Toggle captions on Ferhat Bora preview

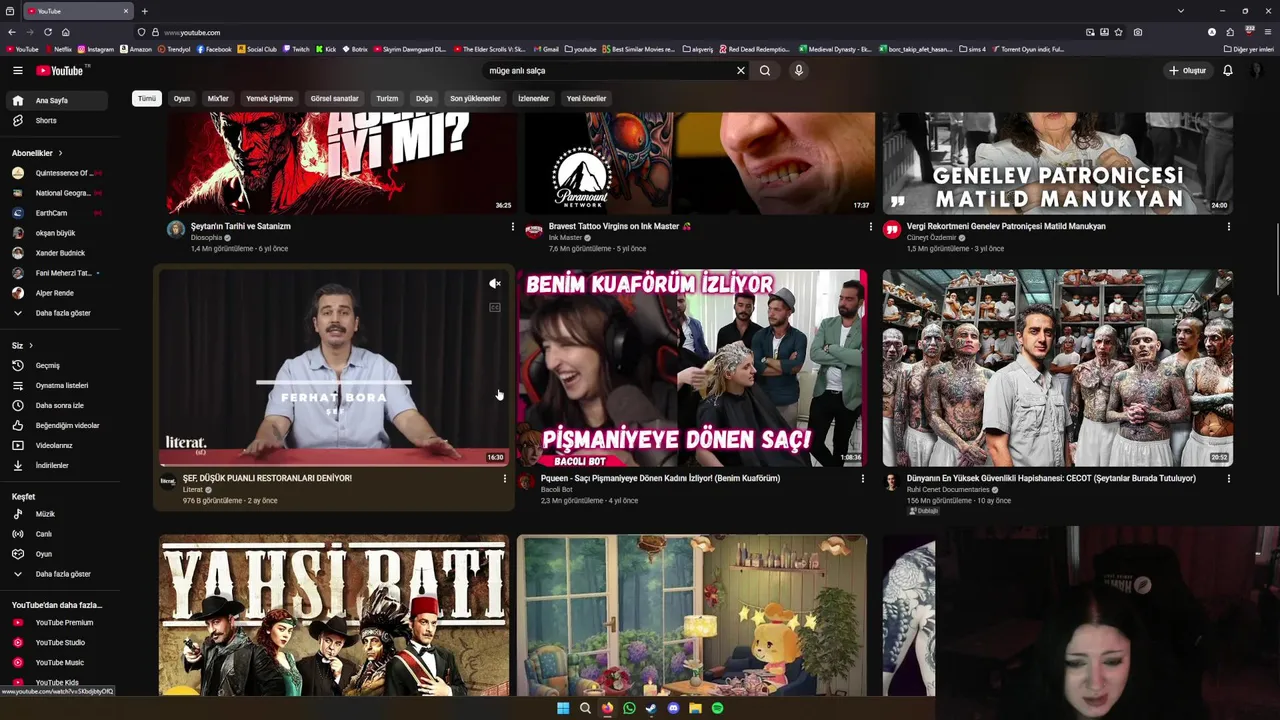pos(494,307)
